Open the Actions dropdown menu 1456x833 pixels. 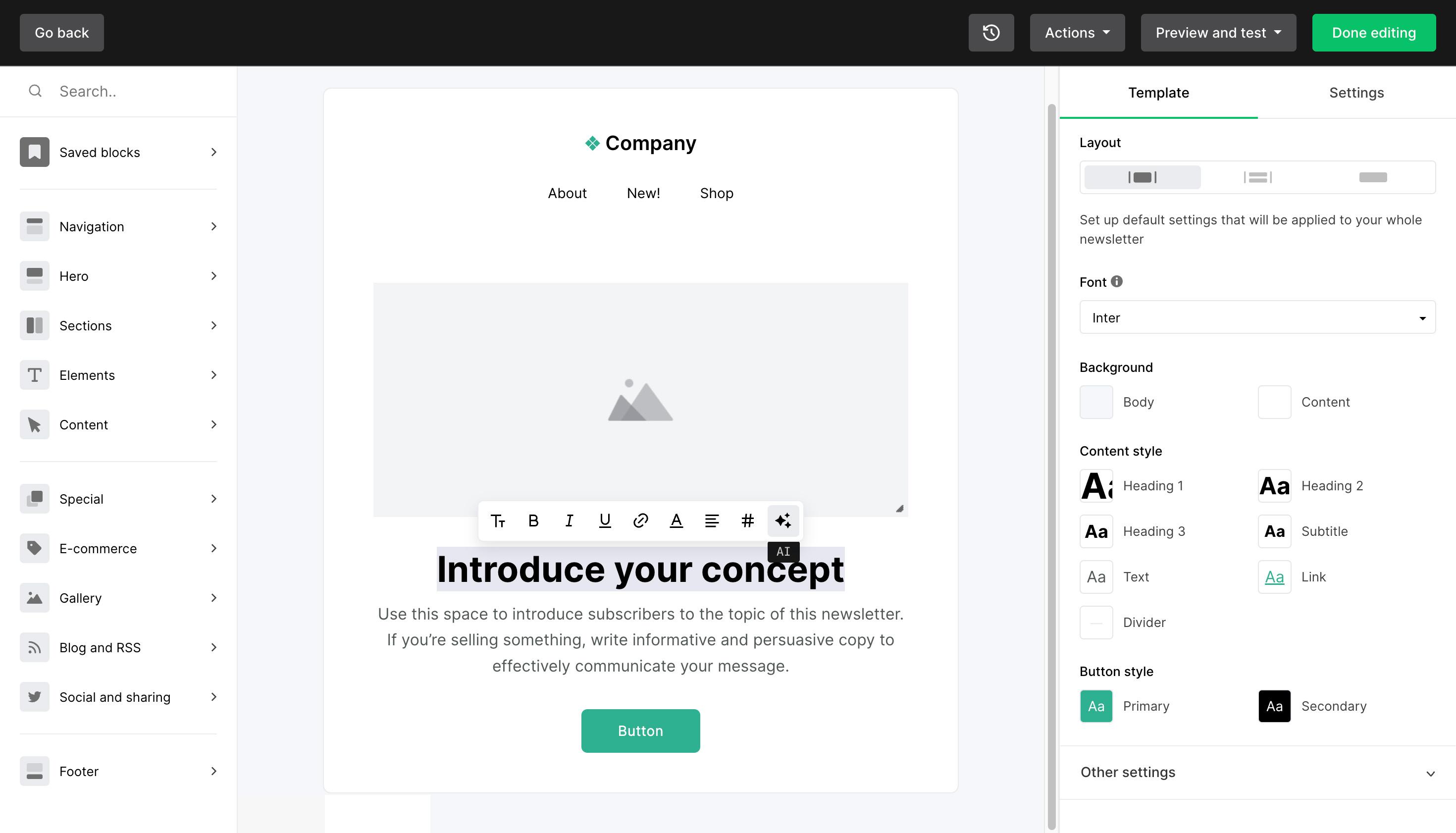tap(1076, 32)
